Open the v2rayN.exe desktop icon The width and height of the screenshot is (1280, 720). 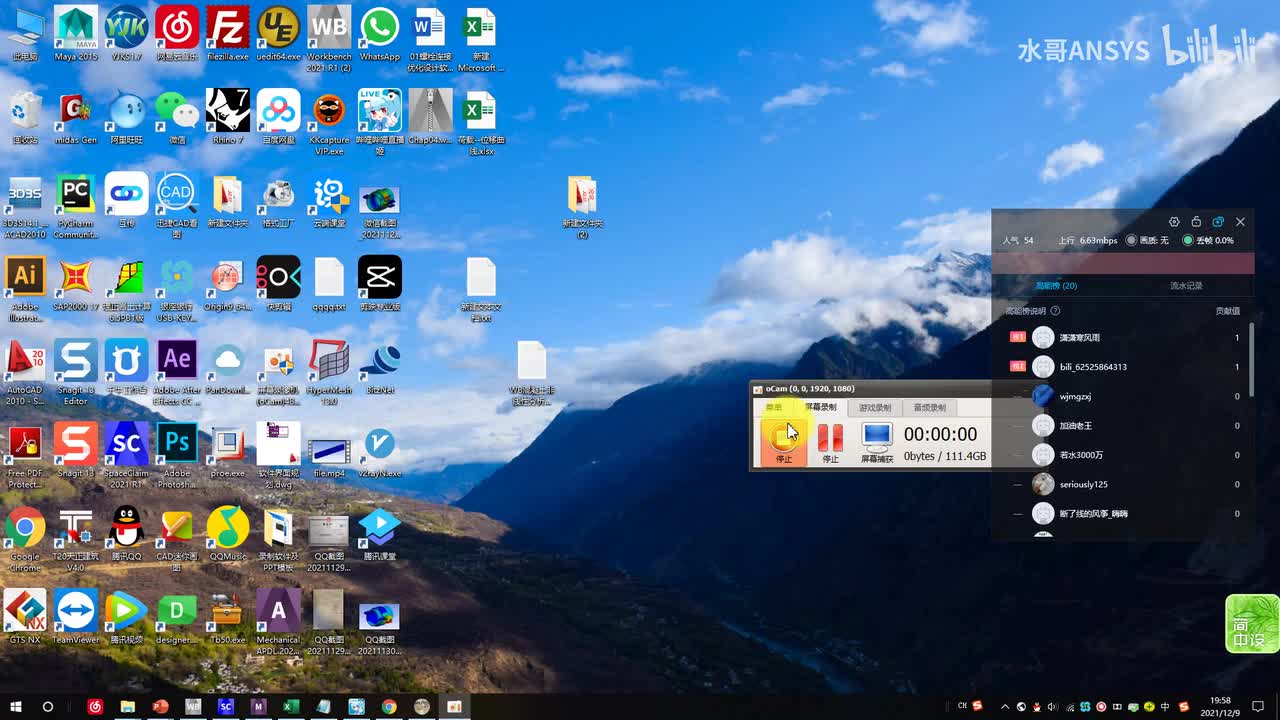click(x=380, y=450)
